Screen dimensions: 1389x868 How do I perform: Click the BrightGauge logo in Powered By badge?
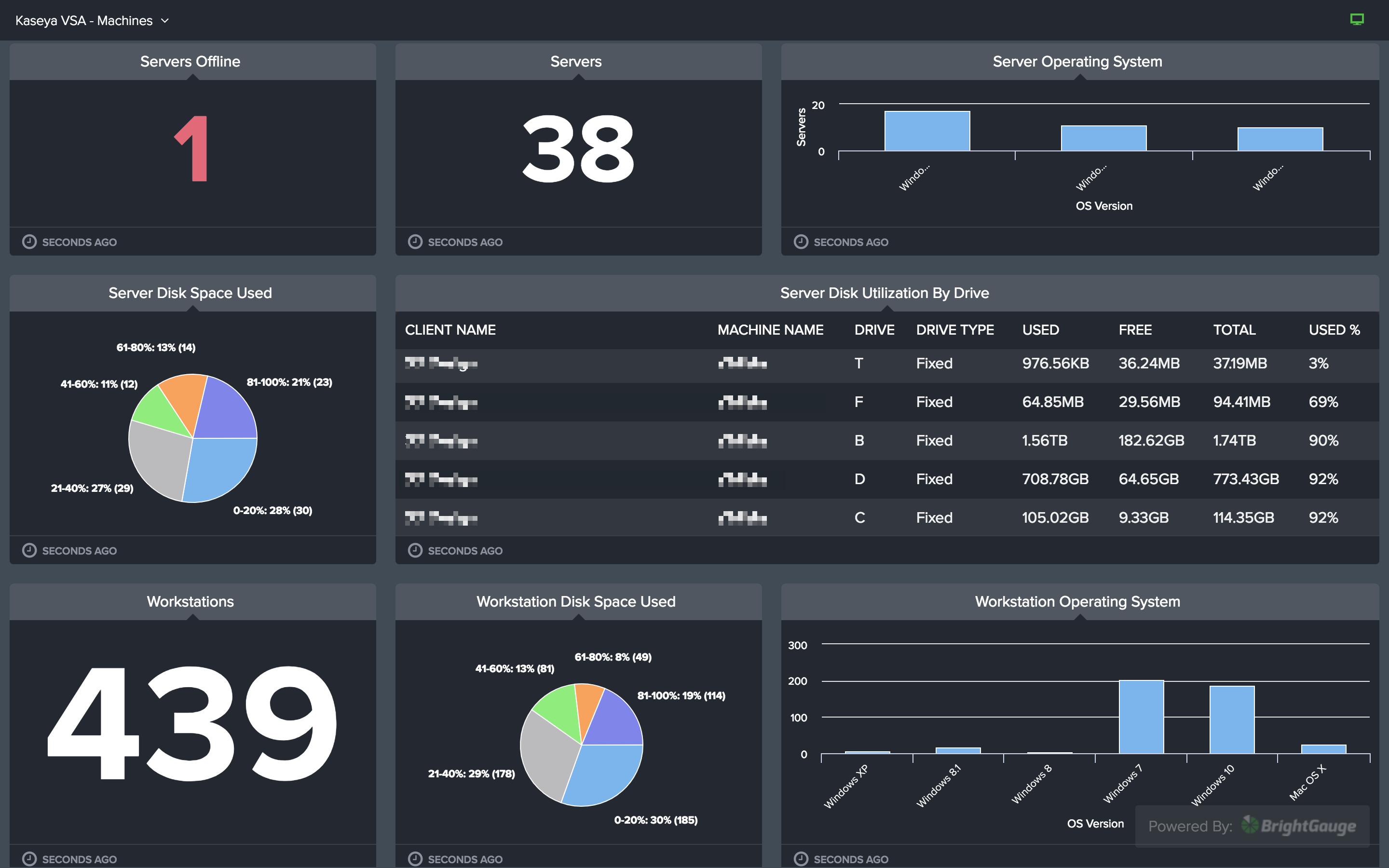(x=1298, y=826)
